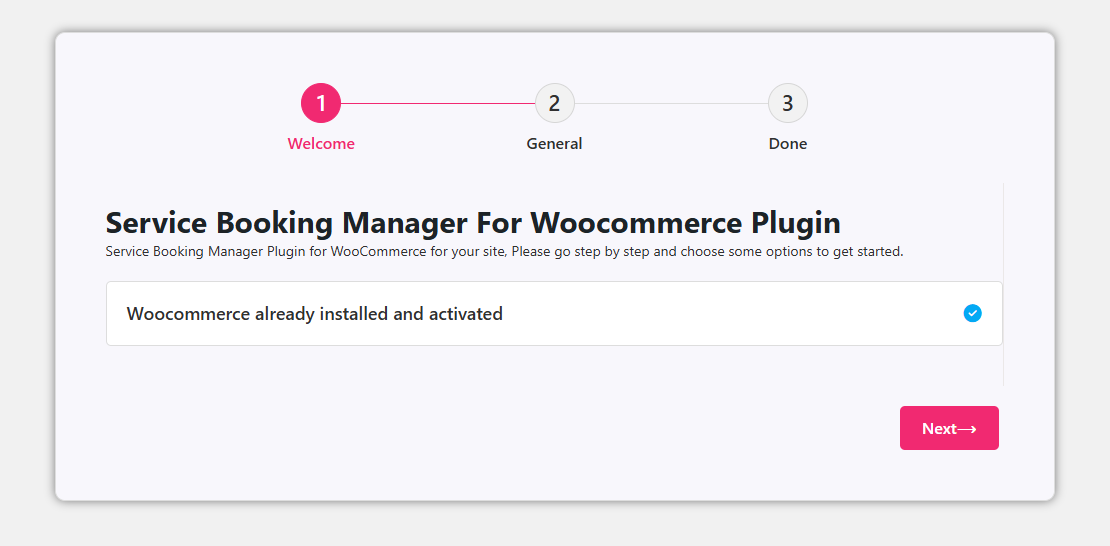Screen dimensions: 1110x546
Task: Select the step 2 circle
Action: coord(554,103)
